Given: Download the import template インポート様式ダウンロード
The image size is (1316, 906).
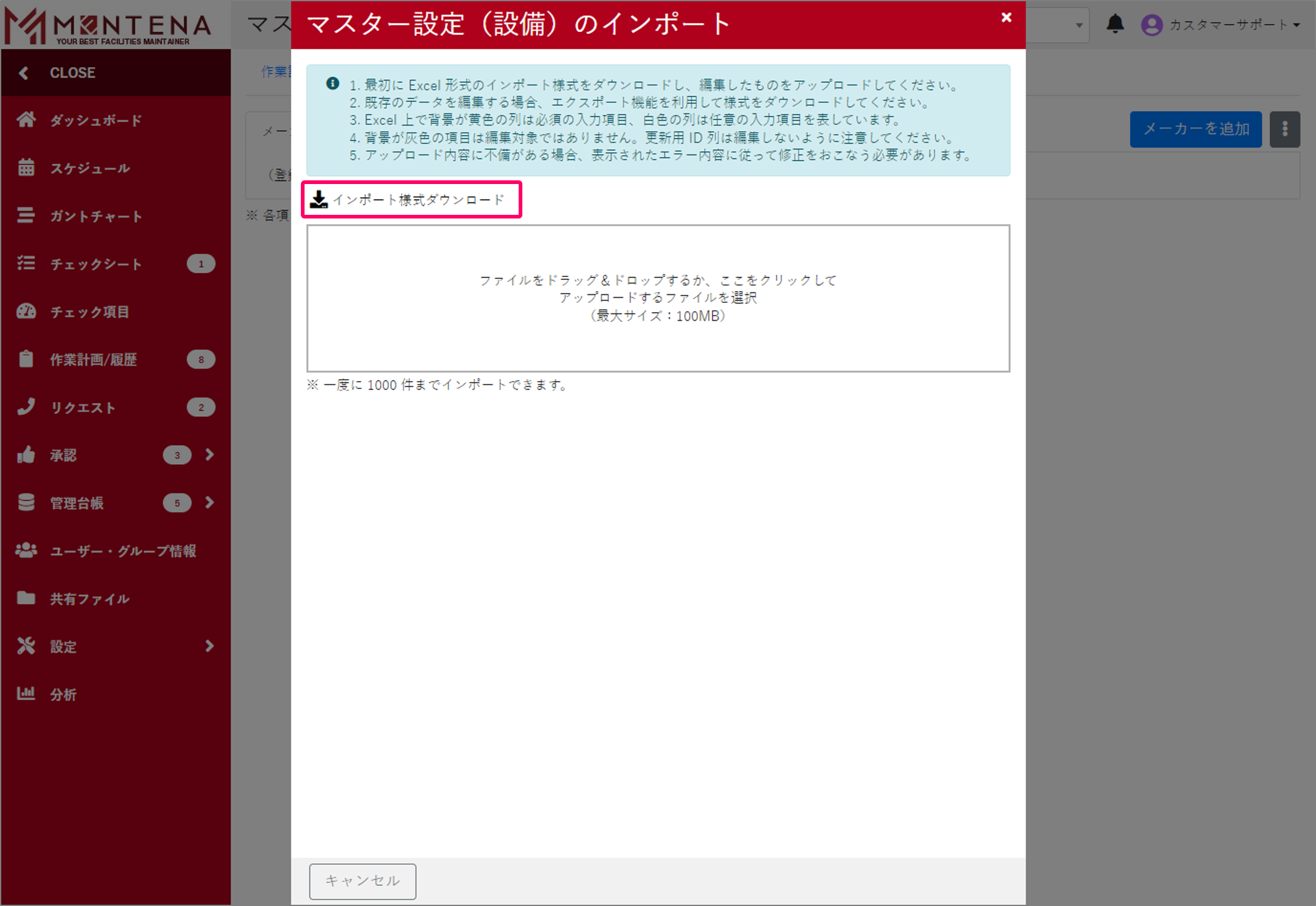Looking at the screenshot, I should pos(411,199).
